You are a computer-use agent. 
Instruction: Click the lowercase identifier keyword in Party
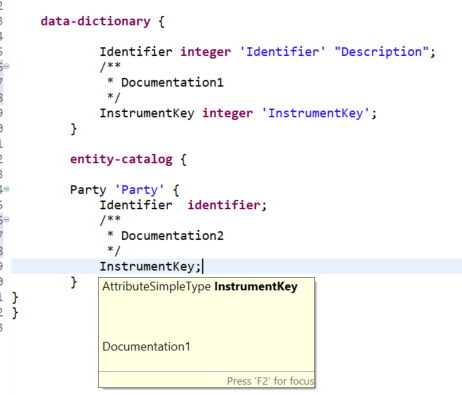[224, 205]
